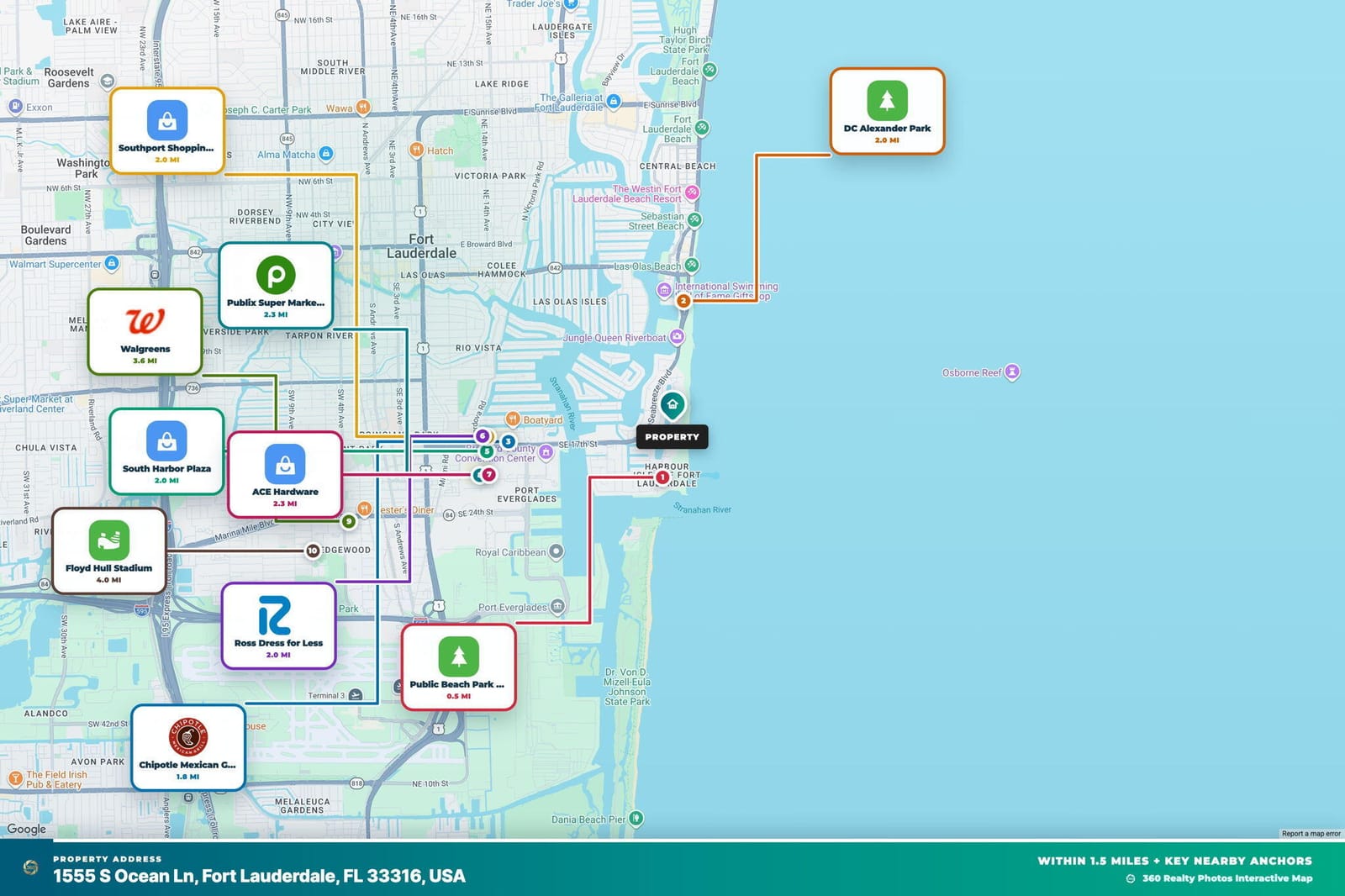Select the Public Beach Park tree icon

pos(458,656)
